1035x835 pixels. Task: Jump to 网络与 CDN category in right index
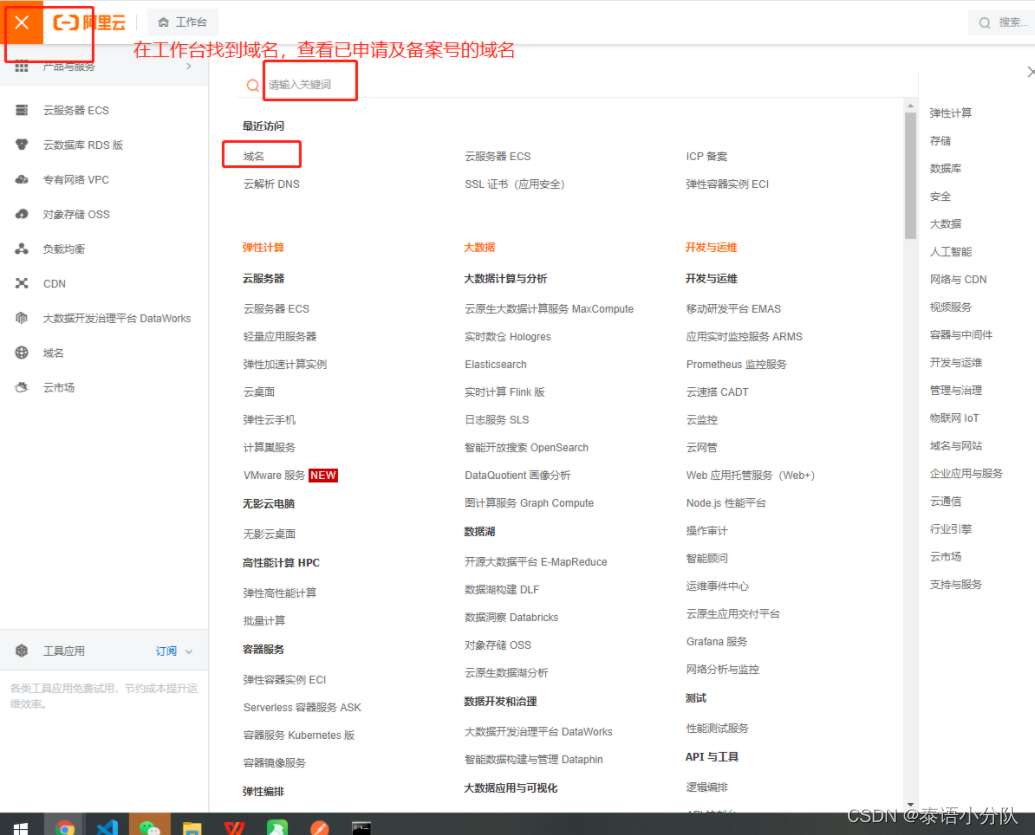tap(958, 279)
